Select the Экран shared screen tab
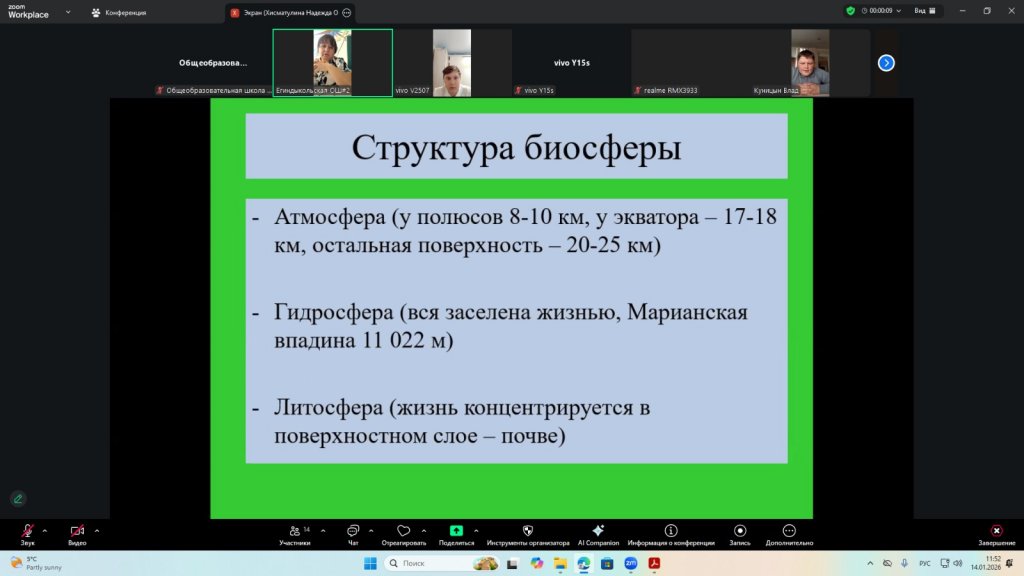1024x576 pixels. [283, 13]
